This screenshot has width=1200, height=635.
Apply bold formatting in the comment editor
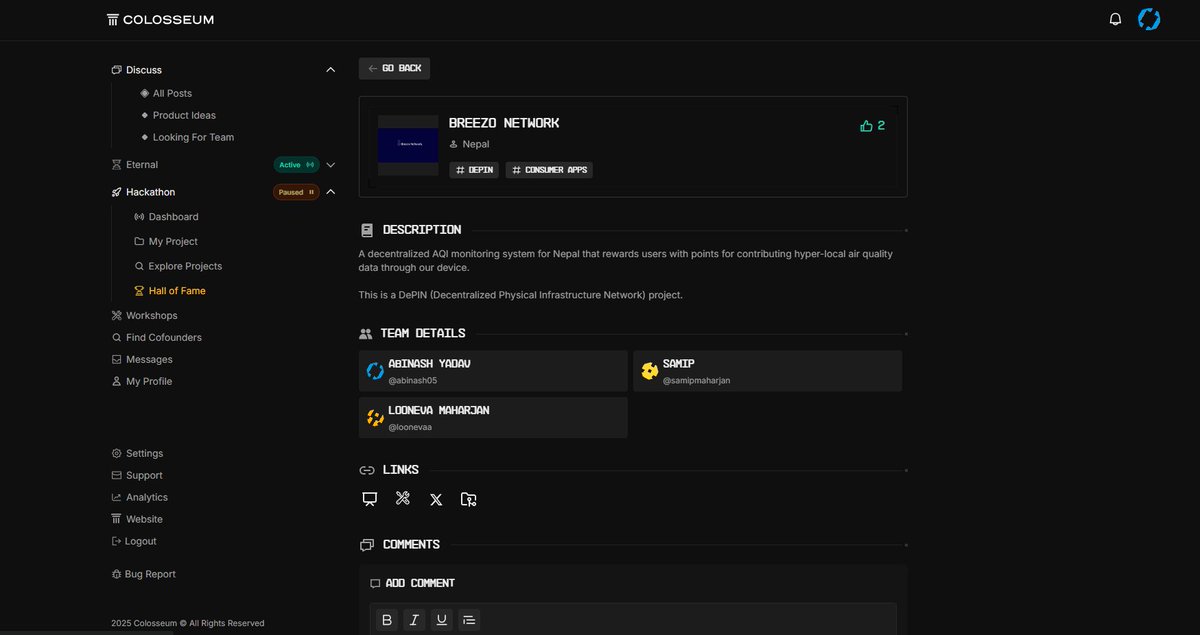387,620
